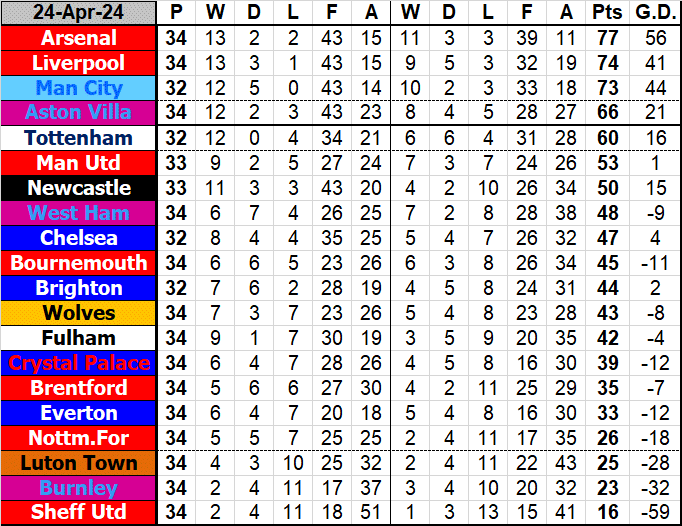Click Man Utd's points value 53
682x526 pixels.
tap(605, 163)
